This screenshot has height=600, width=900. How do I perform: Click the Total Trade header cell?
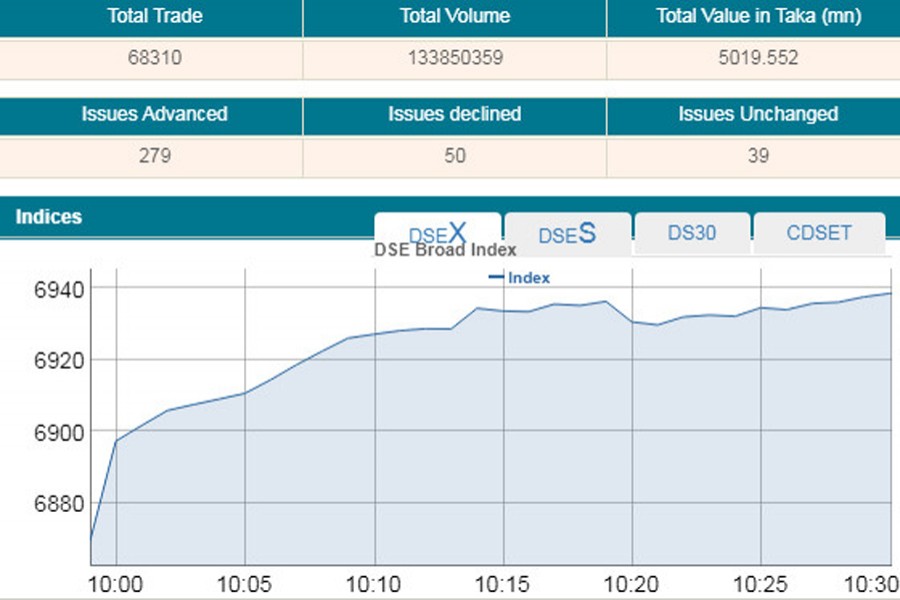[x=154, y=16]
